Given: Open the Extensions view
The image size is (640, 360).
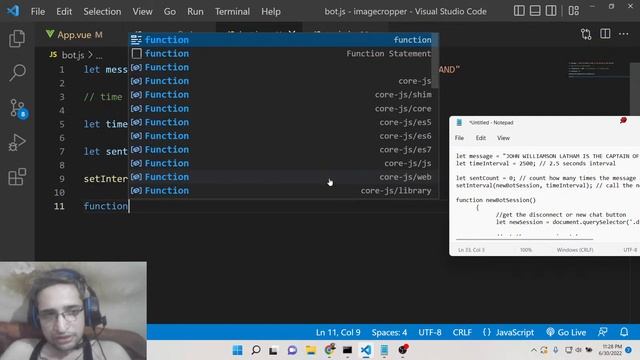Looking at the screenshot, I should tap(17, 177).
